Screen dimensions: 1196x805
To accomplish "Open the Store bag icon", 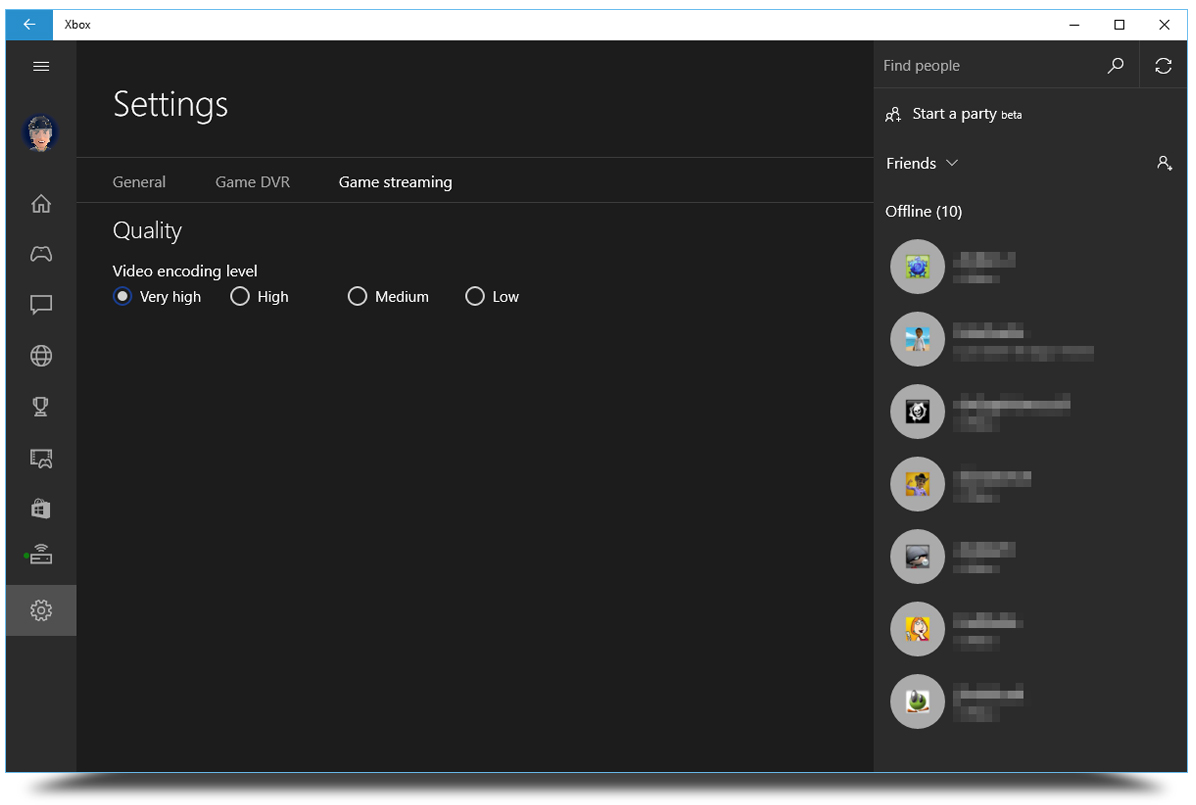I will point(41,509).
